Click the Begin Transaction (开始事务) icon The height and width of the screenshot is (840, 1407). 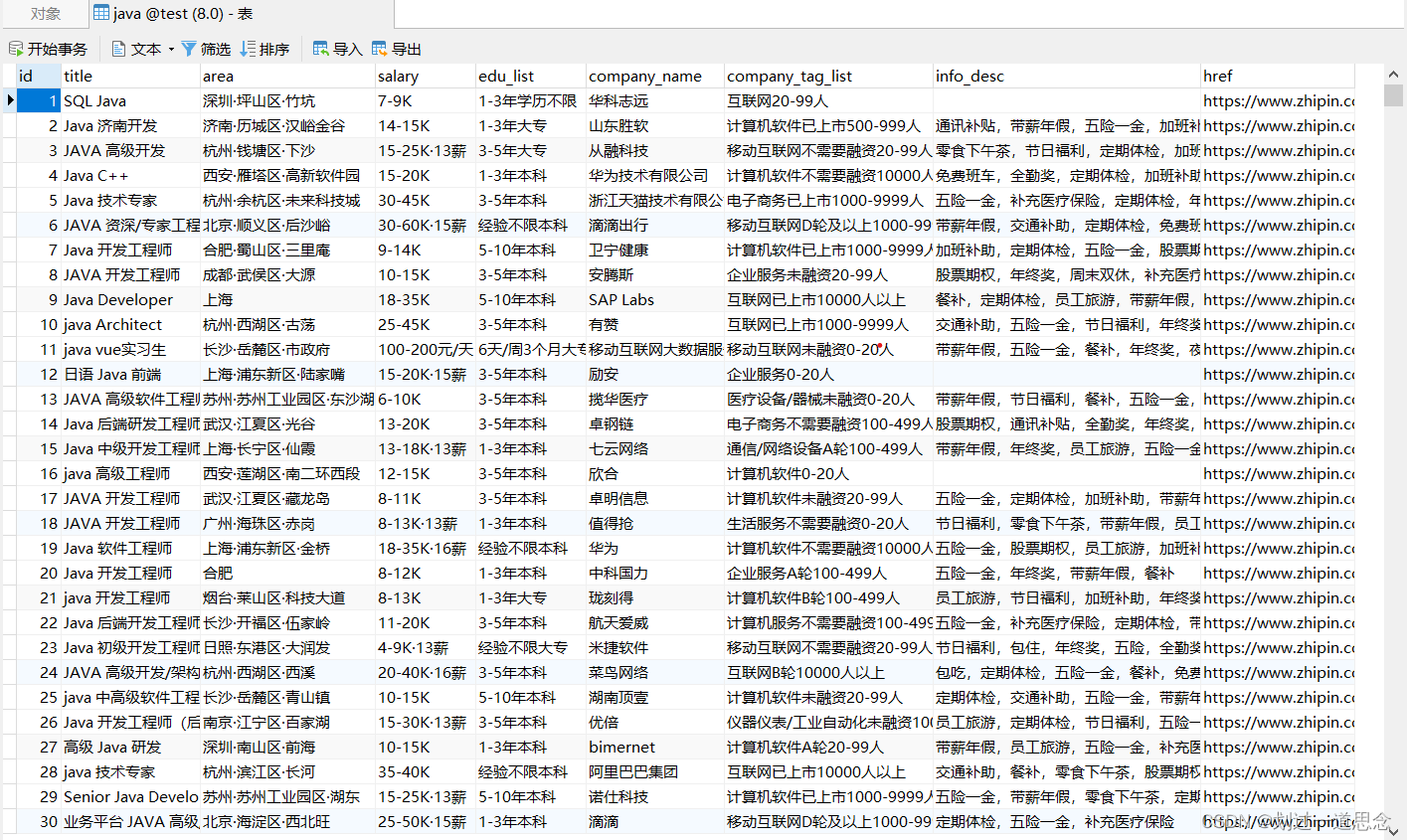click(x=16, y=49)
